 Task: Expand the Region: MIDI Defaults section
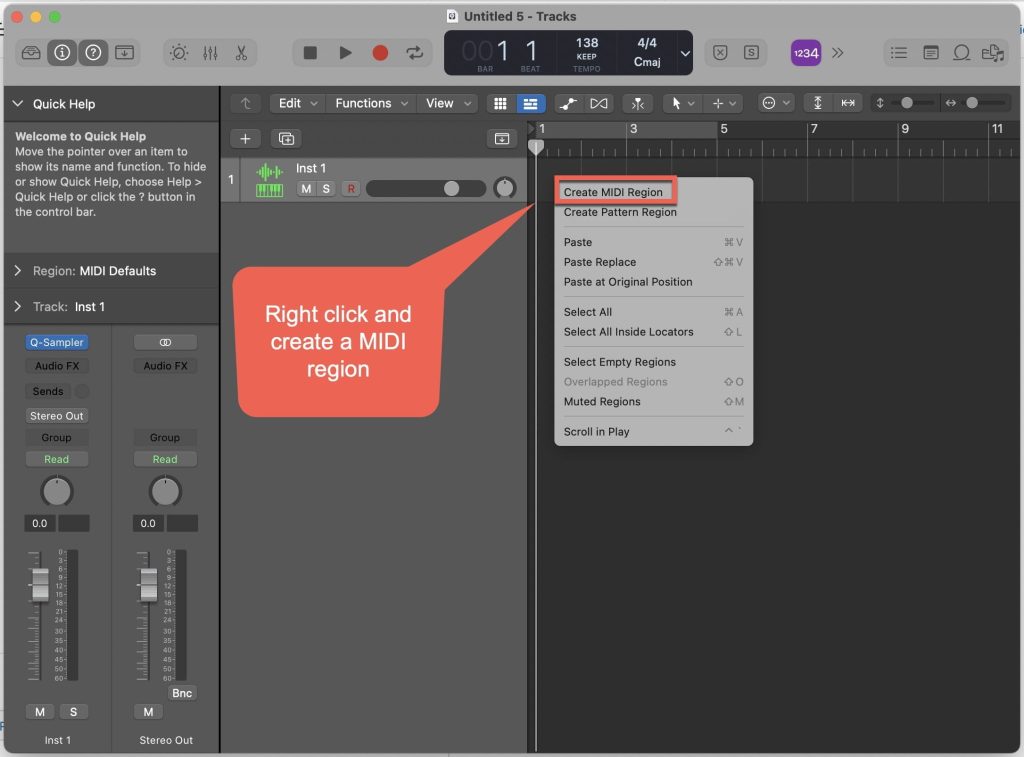tap(19, 271)
